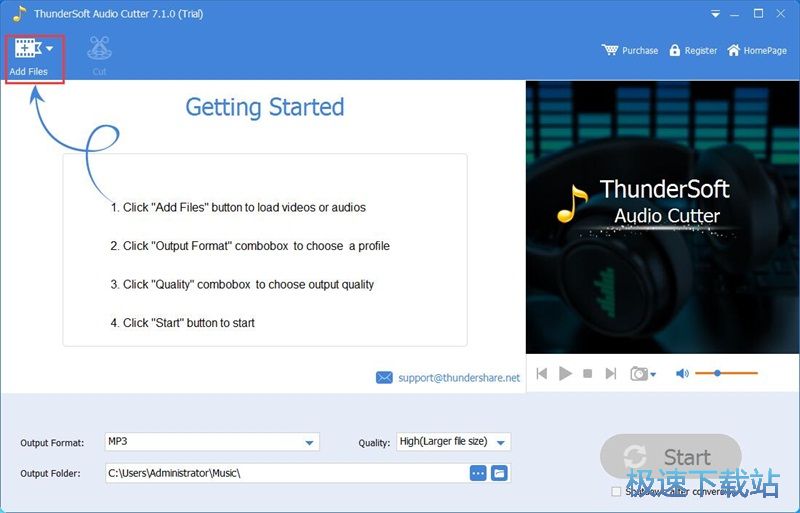Expand the Output Format MP3 combobox

(212, 442)
